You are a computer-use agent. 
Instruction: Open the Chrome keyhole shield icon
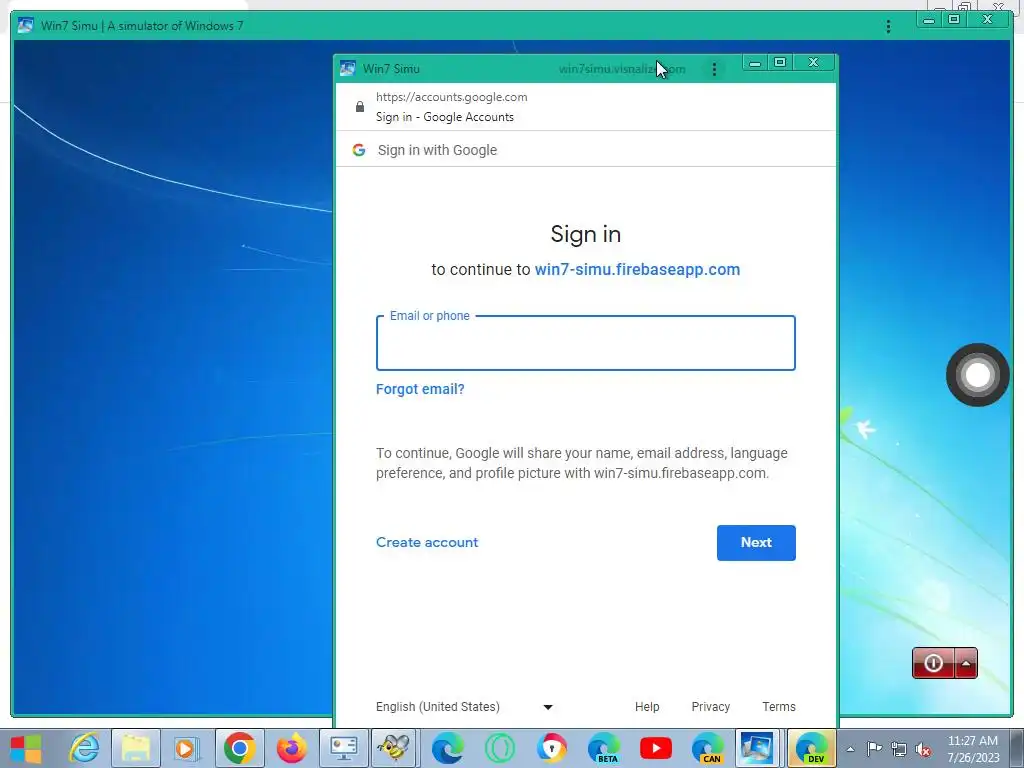pos(552,748)
